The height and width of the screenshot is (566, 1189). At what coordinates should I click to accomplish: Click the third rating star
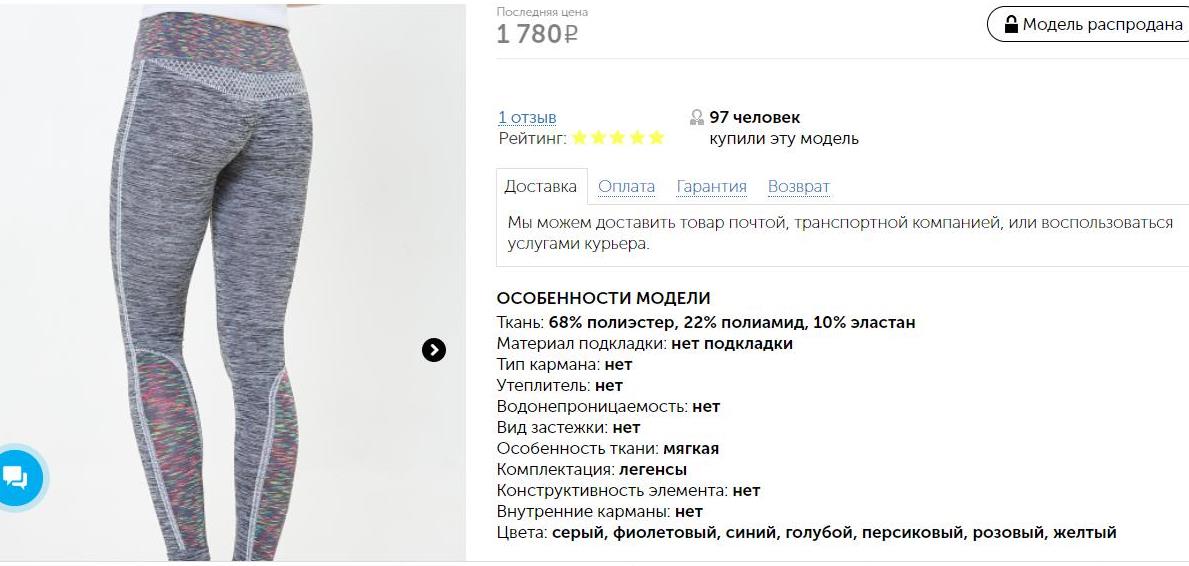(x=618, y=138)
